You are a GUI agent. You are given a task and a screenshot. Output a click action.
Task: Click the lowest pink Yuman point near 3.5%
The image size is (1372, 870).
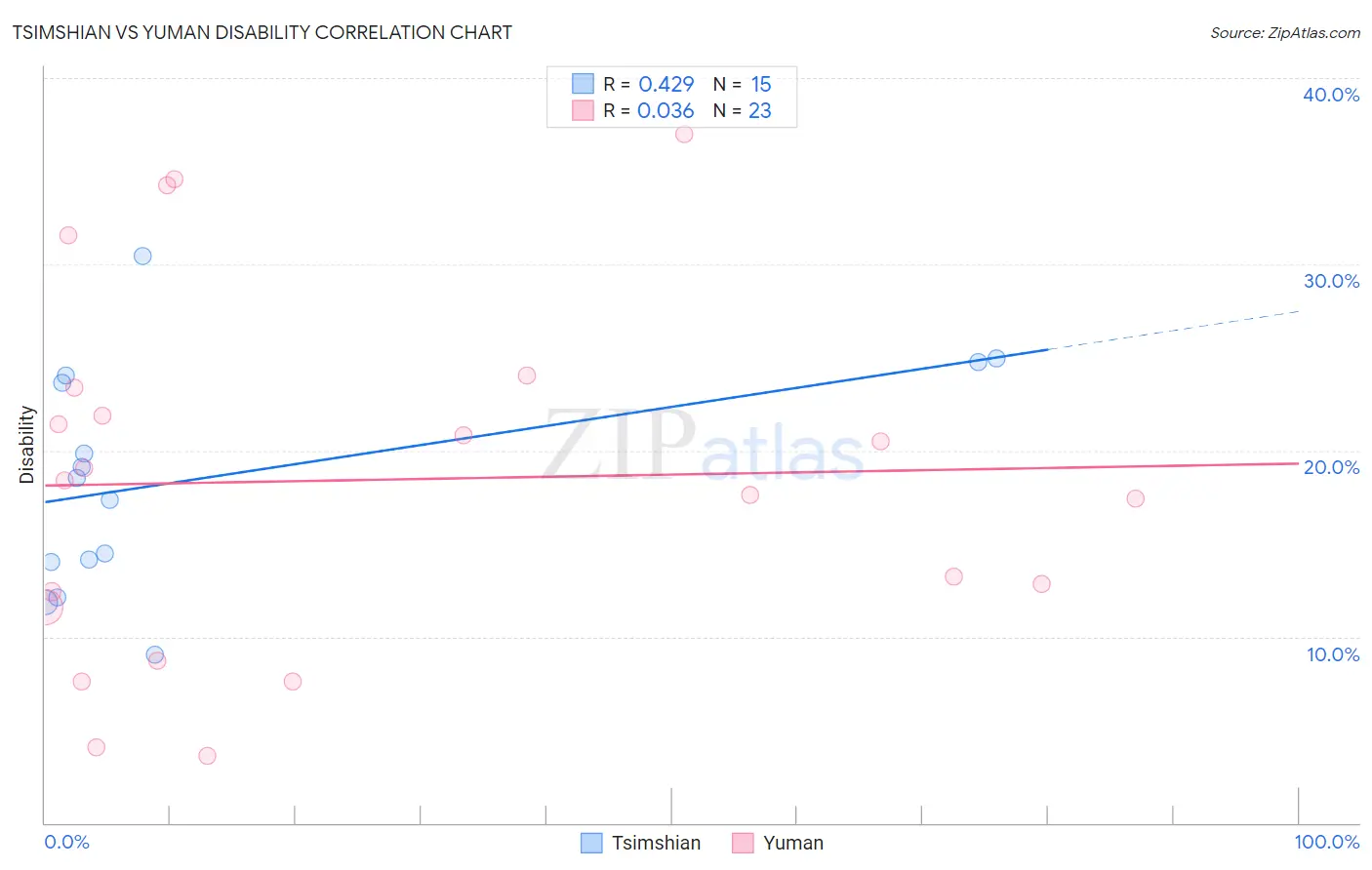click(x=207, y=756)
